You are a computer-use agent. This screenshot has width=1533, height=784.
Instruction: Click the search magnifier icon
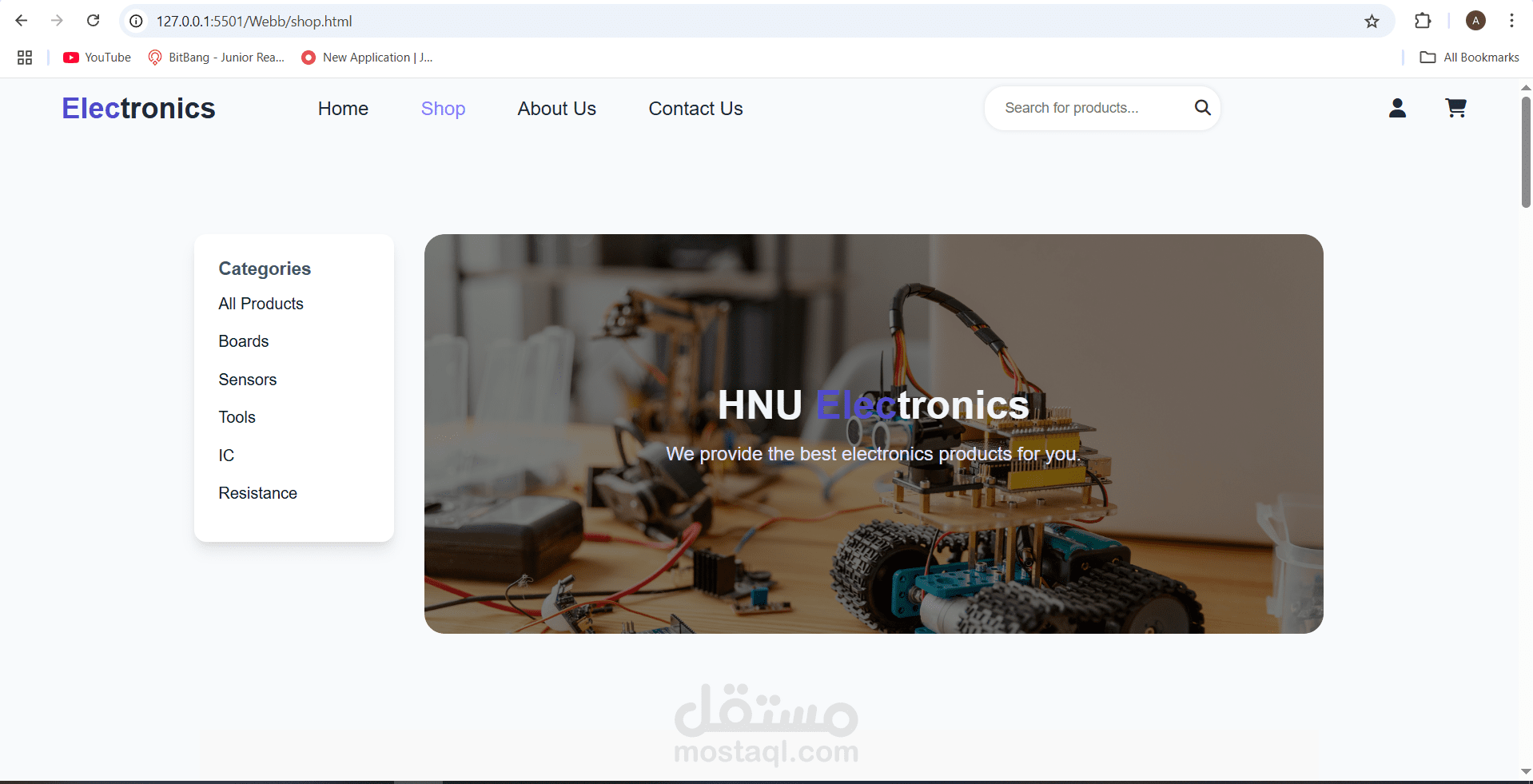coord(1202,107)
